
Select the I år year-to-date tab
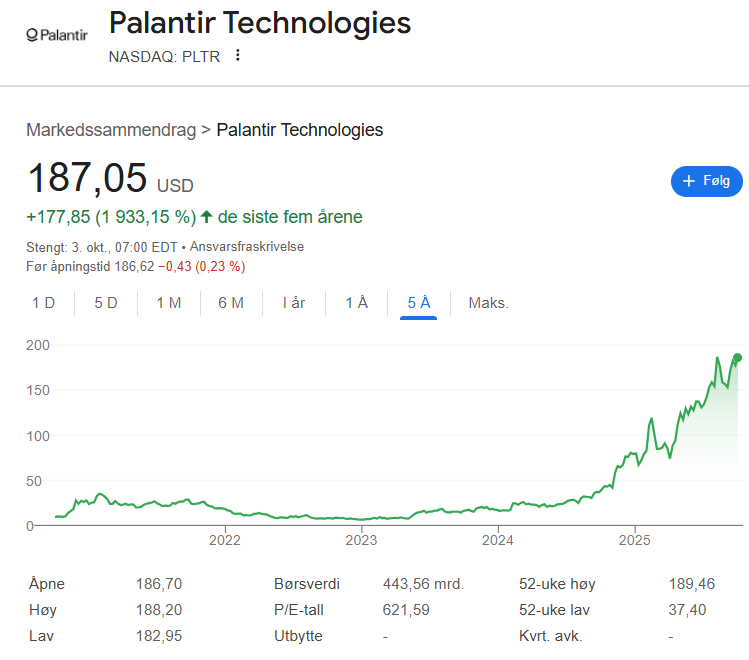(294, 303)
